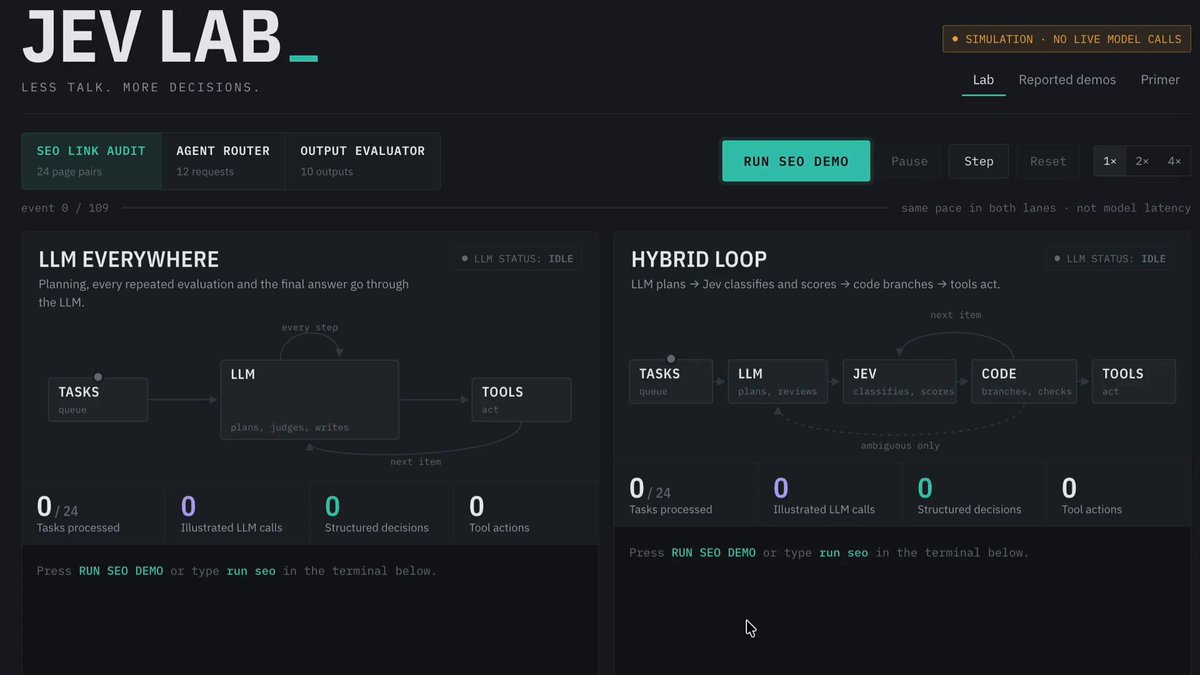Open the Primer page

[1160, 80]
